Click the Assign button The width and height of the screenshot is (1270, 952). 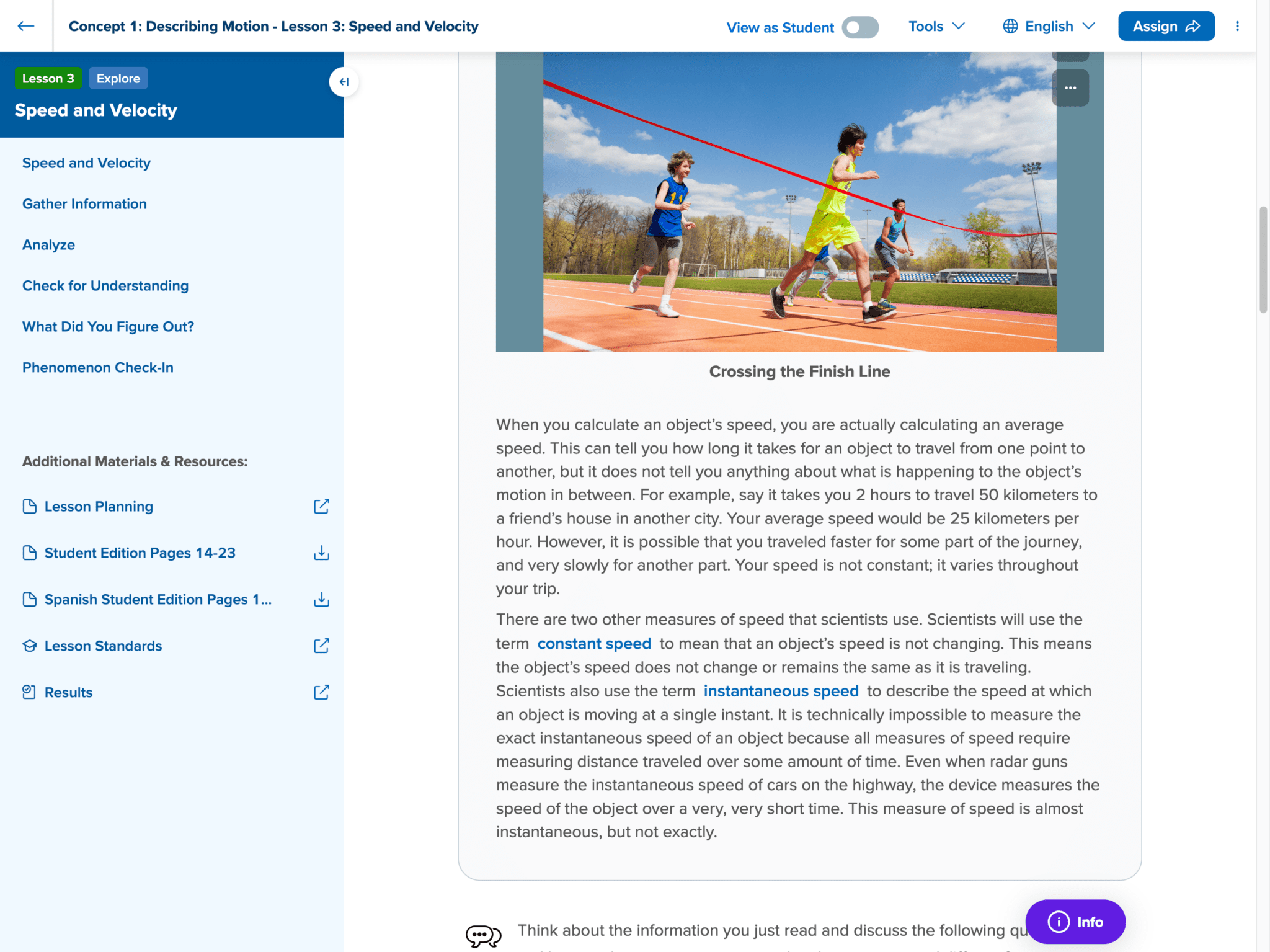1166,26
